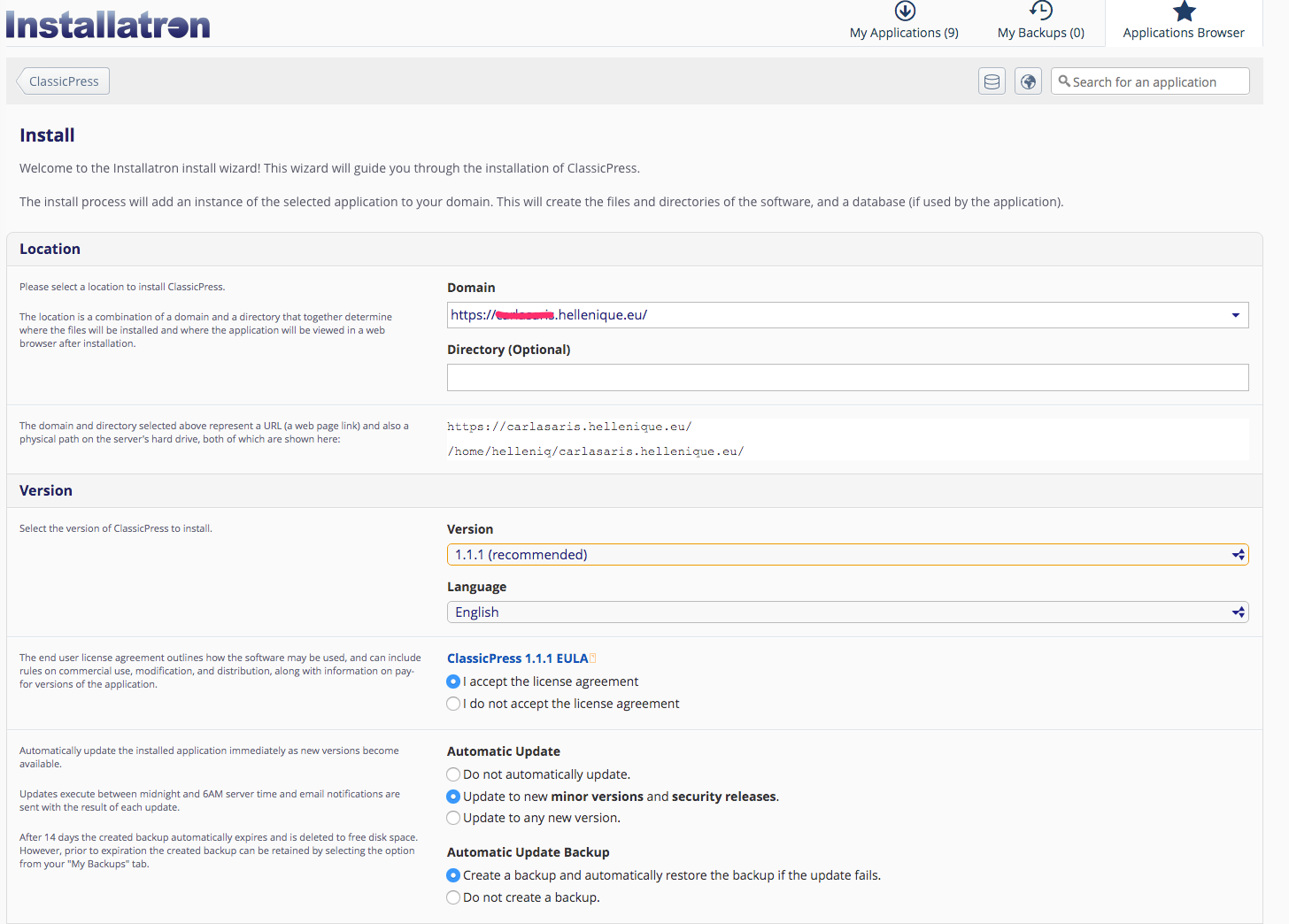Enable 'Update to any new version'

tap(453, 818)
